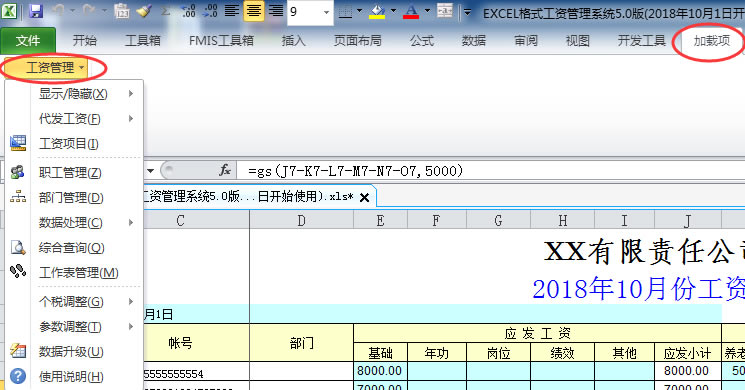The width and height of the screenshot is (745, 390).
Task: Decrease decimal places
Action: [210, 10]
